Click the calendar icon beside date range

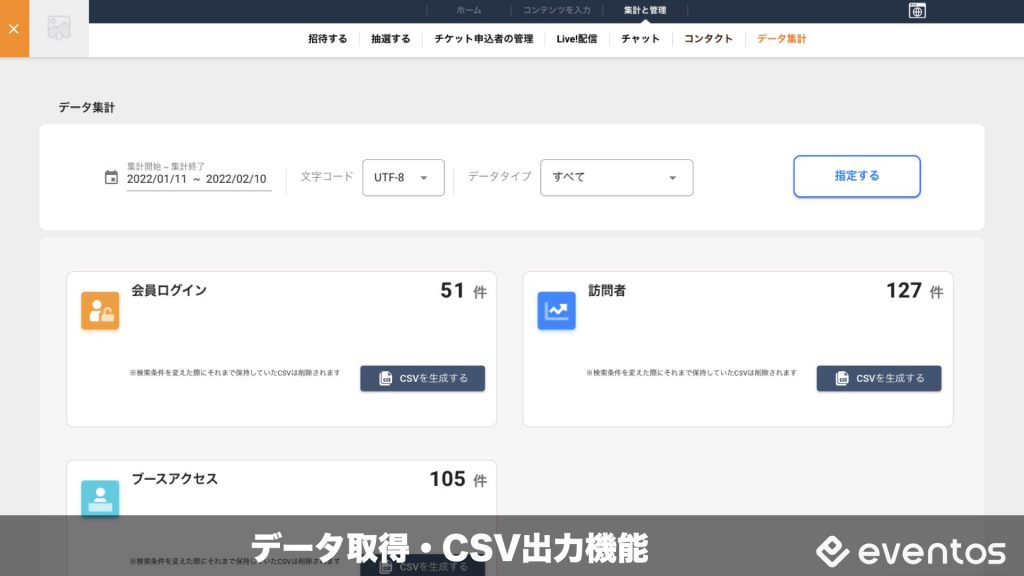click(111, 178)
